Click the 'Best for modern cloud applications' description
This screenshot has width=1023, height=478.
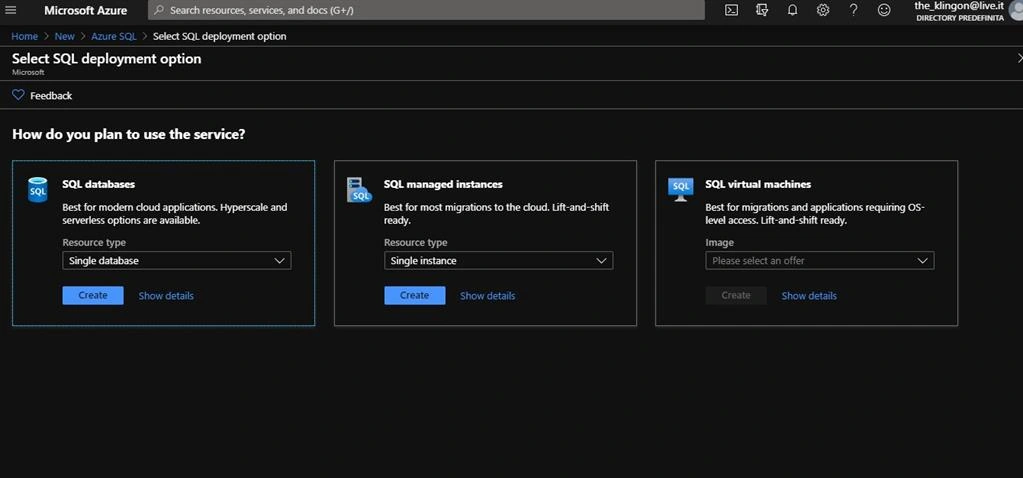[x=175, y=214]
